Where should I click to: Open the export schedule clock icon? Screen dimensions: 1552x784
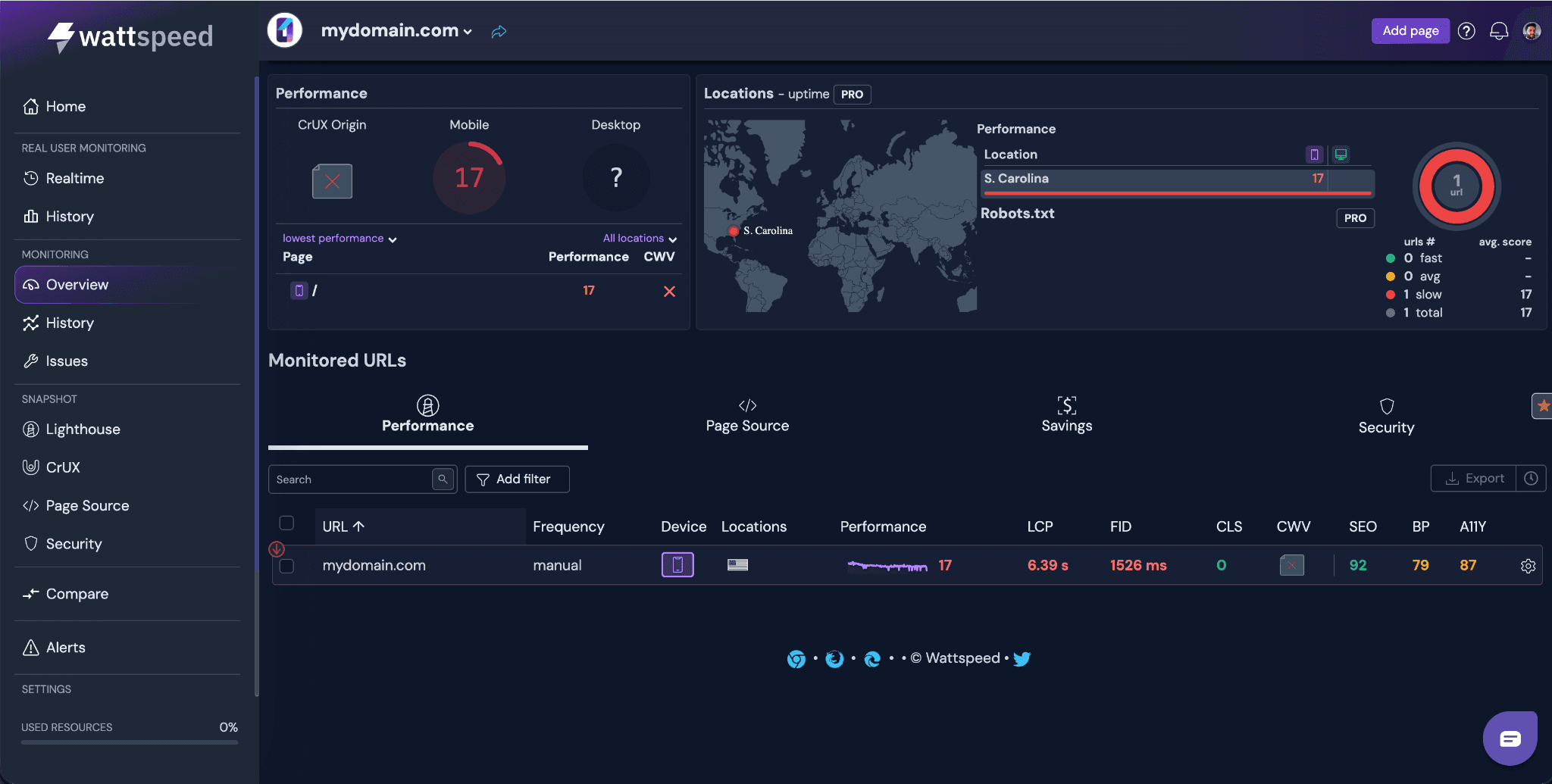pyautogui.click(x=1531, y=479)
